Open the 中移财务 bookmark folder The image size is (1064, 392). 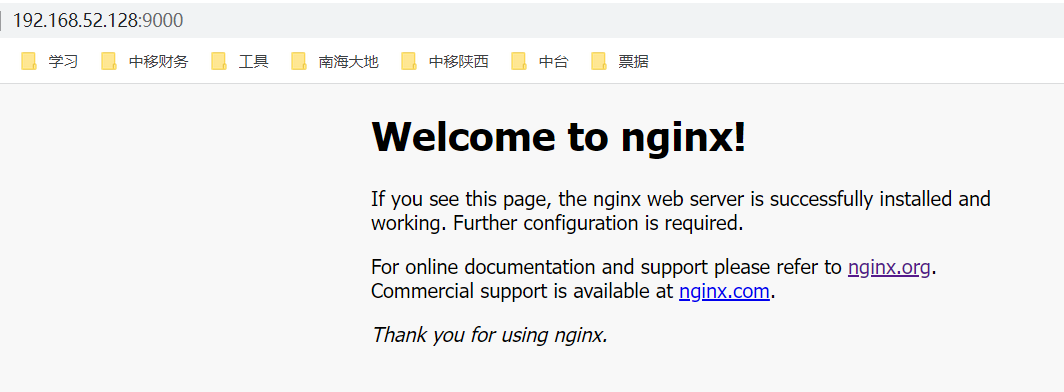click(x=145, y=62)
